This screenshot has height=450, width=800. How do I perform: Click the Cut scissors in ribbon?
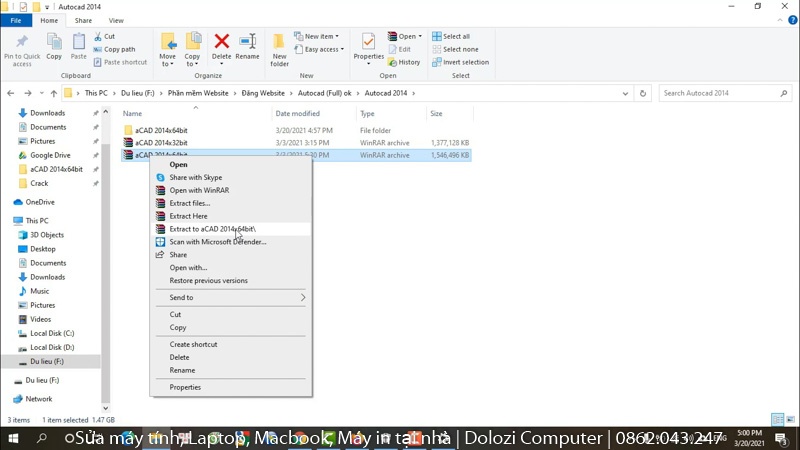[x=105, y=36]
